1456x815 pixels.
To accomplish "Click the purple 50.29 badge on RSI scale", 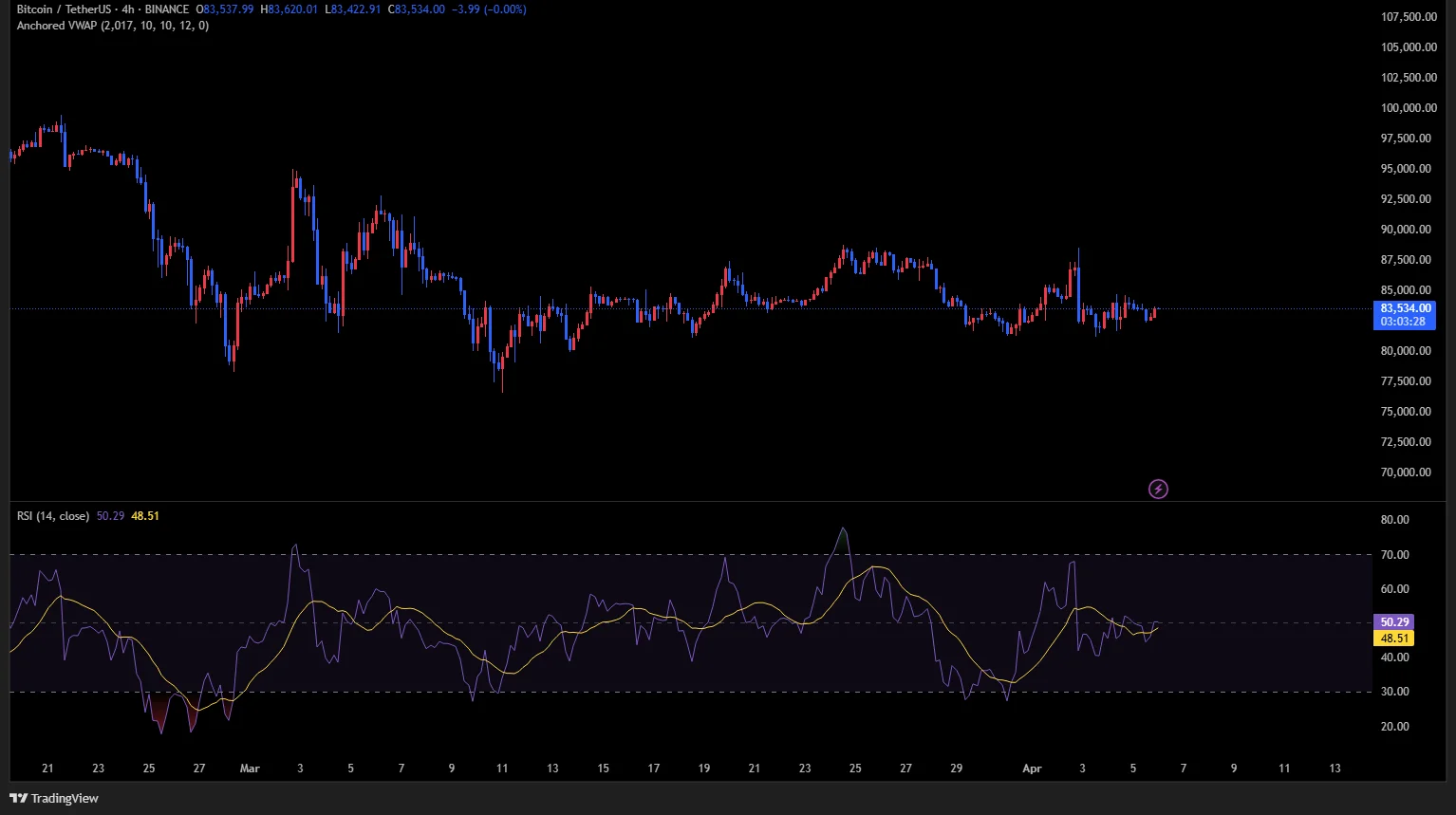I will (x=1394, y=622).
